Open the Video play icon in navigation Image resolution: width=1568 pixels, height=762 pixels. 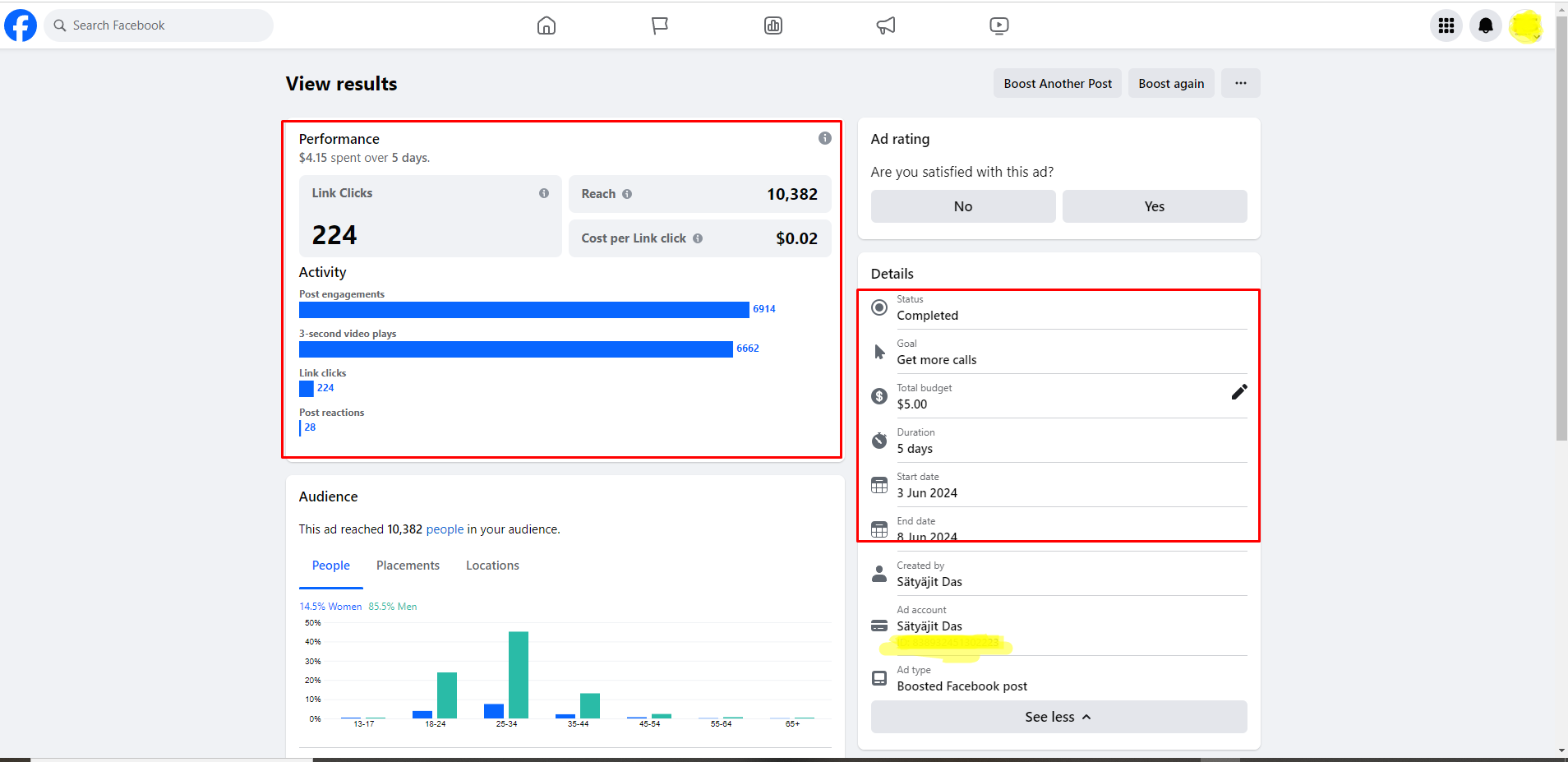pyautogui.click(x=999, y=25)
